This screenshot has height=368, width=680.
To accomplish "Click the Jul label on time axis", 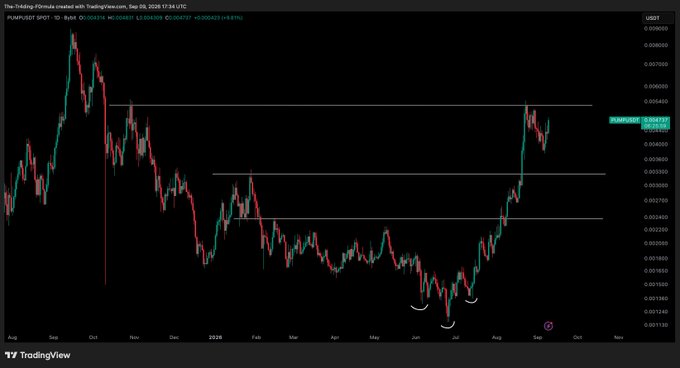I will tap(455, 337).
